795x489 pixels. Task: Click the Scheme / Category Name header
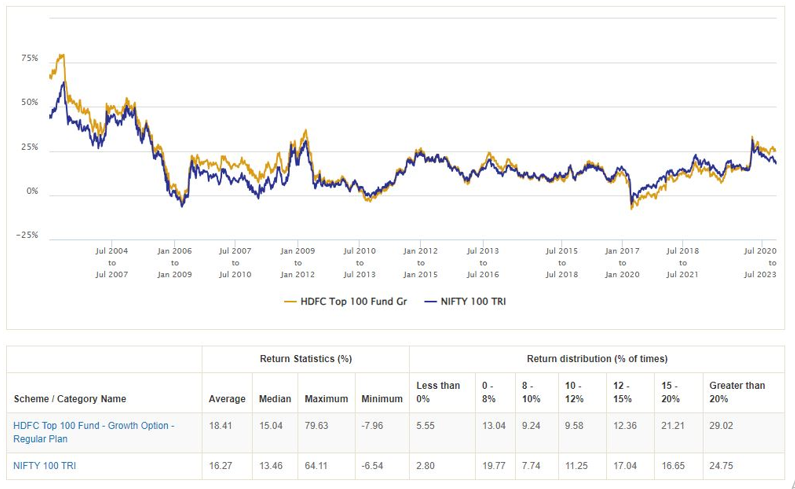(x=70, y=399)
